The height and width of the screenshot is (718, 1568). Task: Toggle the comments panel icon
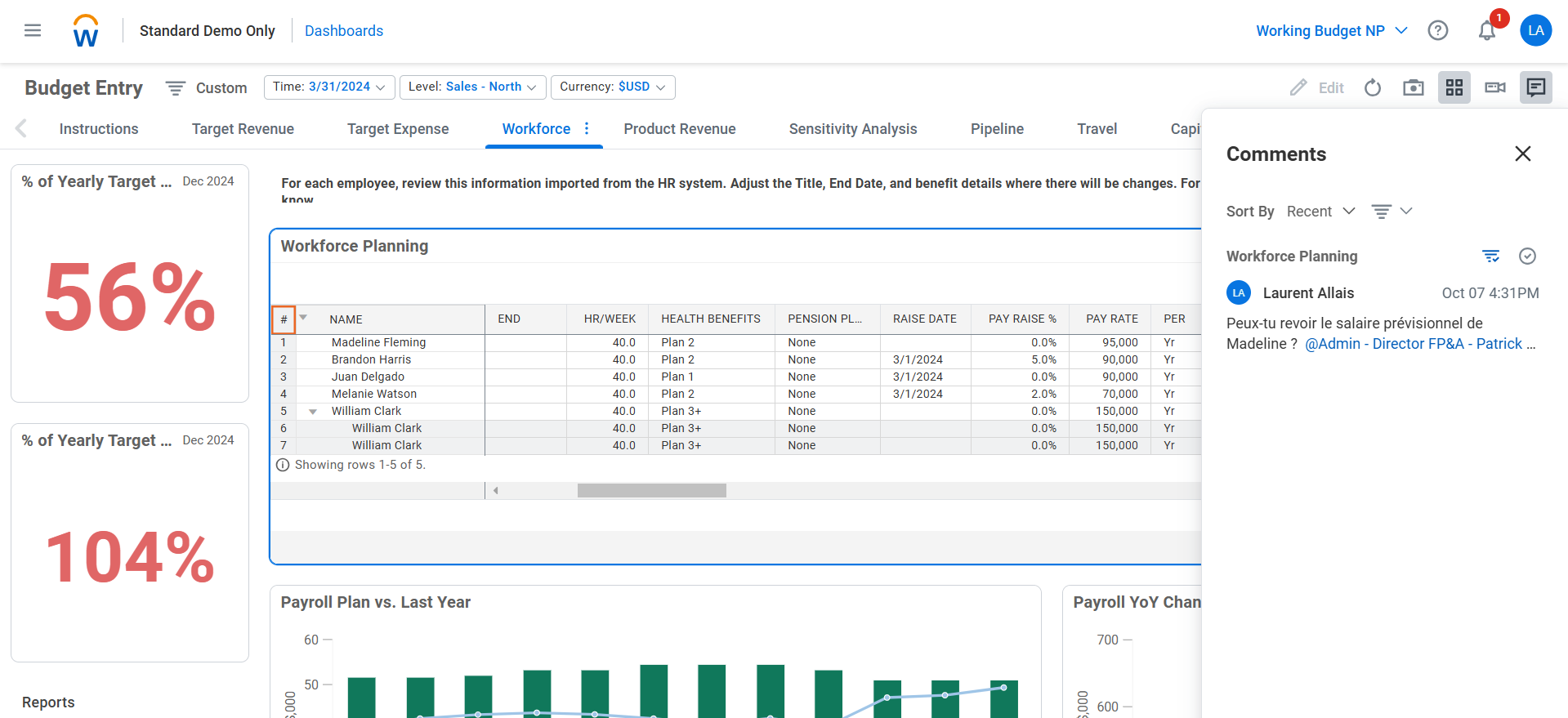(1535, 87)
